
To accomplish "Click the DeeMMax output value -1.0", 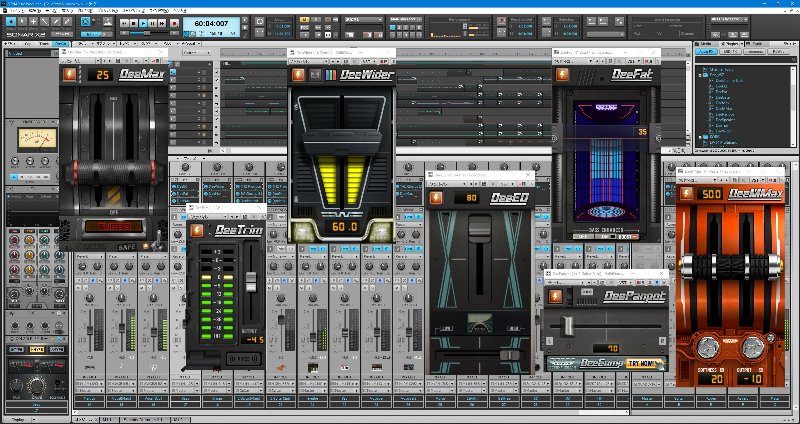I will point(749,379).
